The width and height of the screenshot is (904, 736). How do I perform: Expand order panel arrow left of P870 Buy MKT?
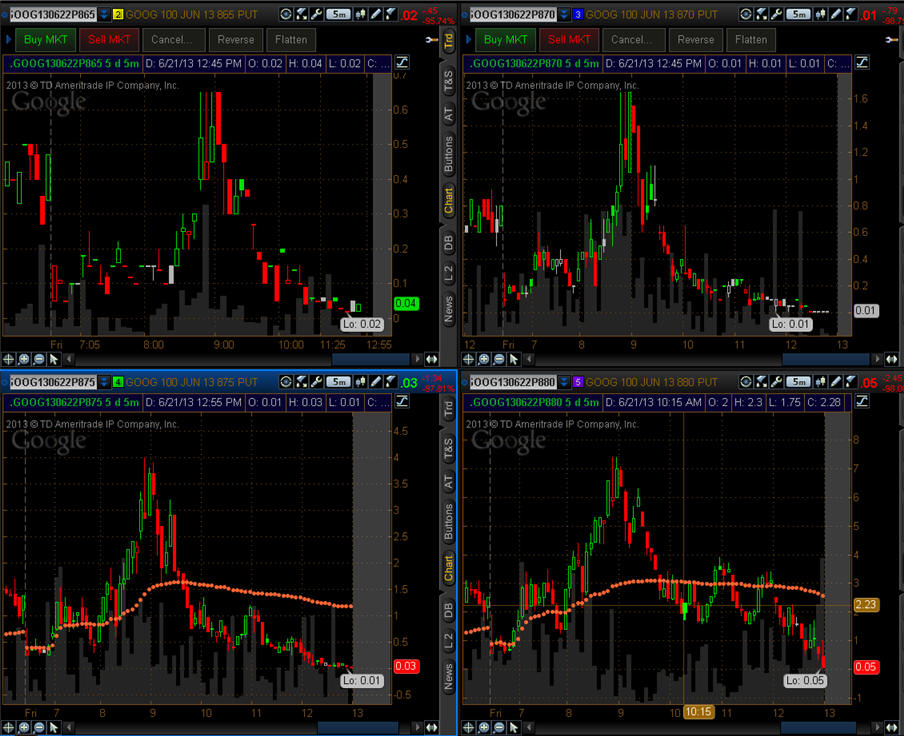click(x=468, y=39)
